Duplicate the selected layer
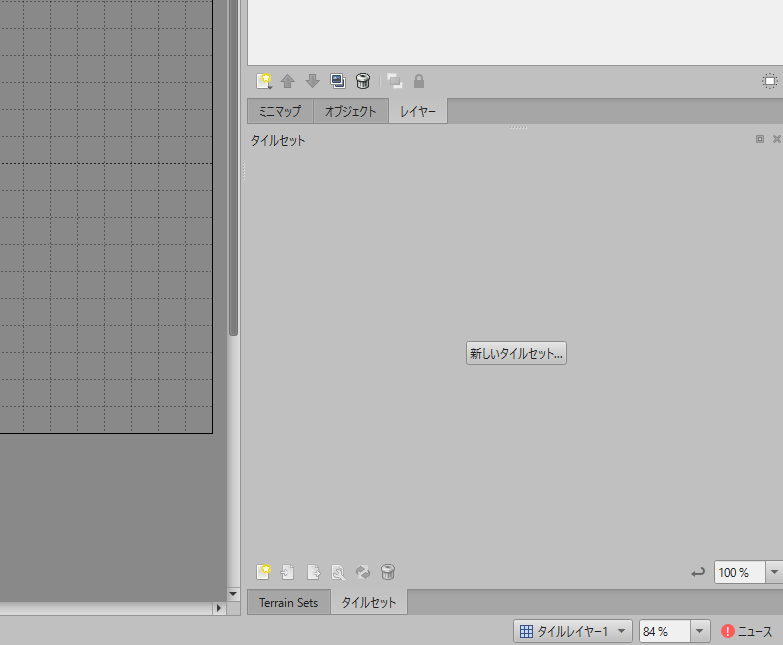 [338, 81]
